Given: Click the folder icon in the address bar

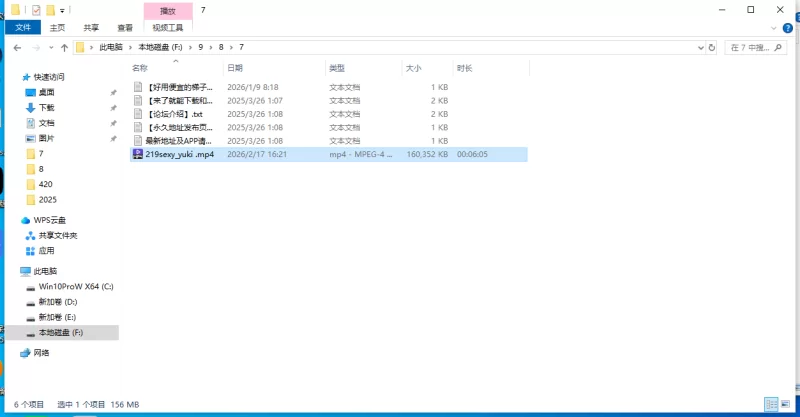Looking at the screenshot, I should (x=80, y=47).
